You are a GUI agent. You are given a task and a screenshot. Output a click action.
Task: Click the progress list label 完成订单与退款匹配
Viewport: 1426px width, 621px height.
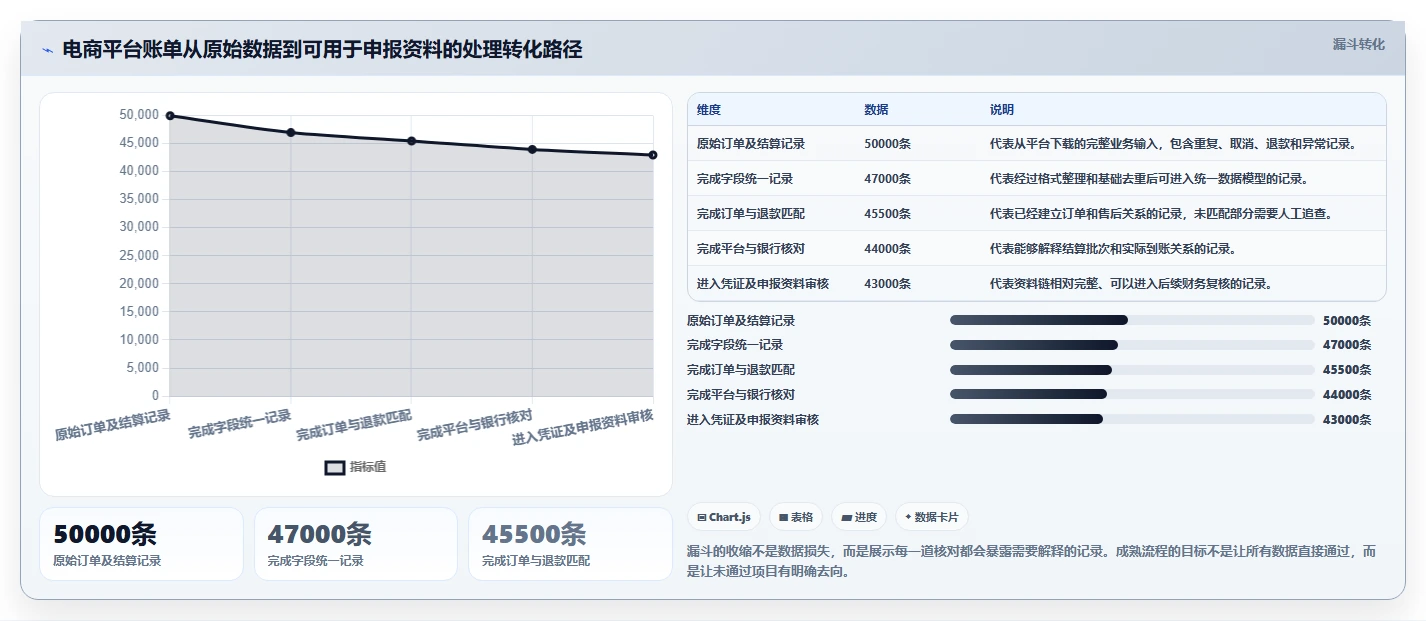(x=741, y=370)
